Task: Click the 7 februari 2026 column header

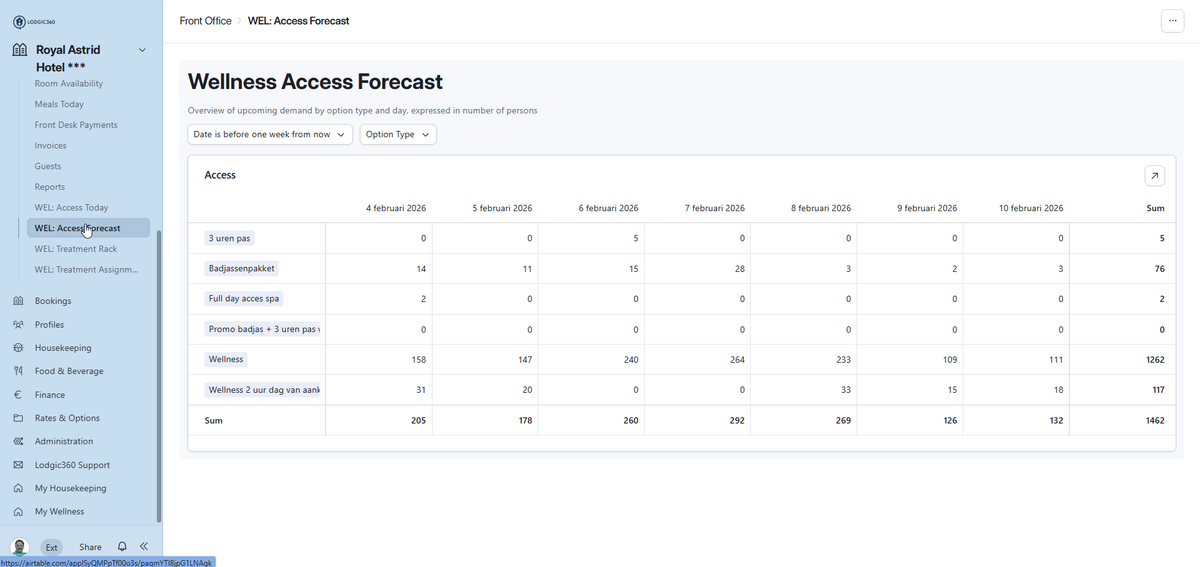Action: pos(715,208)
